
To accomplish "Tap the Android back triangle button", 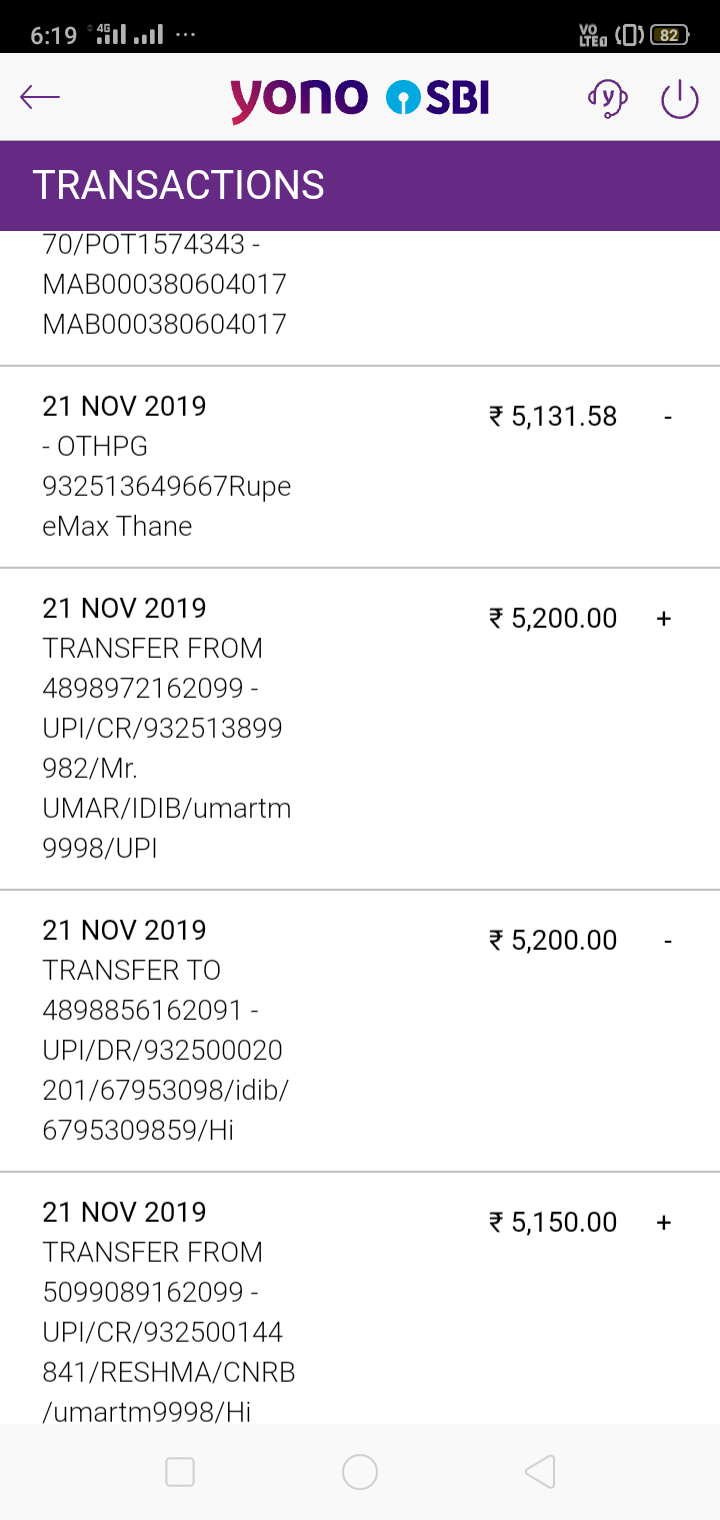I will tap(540, 1472).
